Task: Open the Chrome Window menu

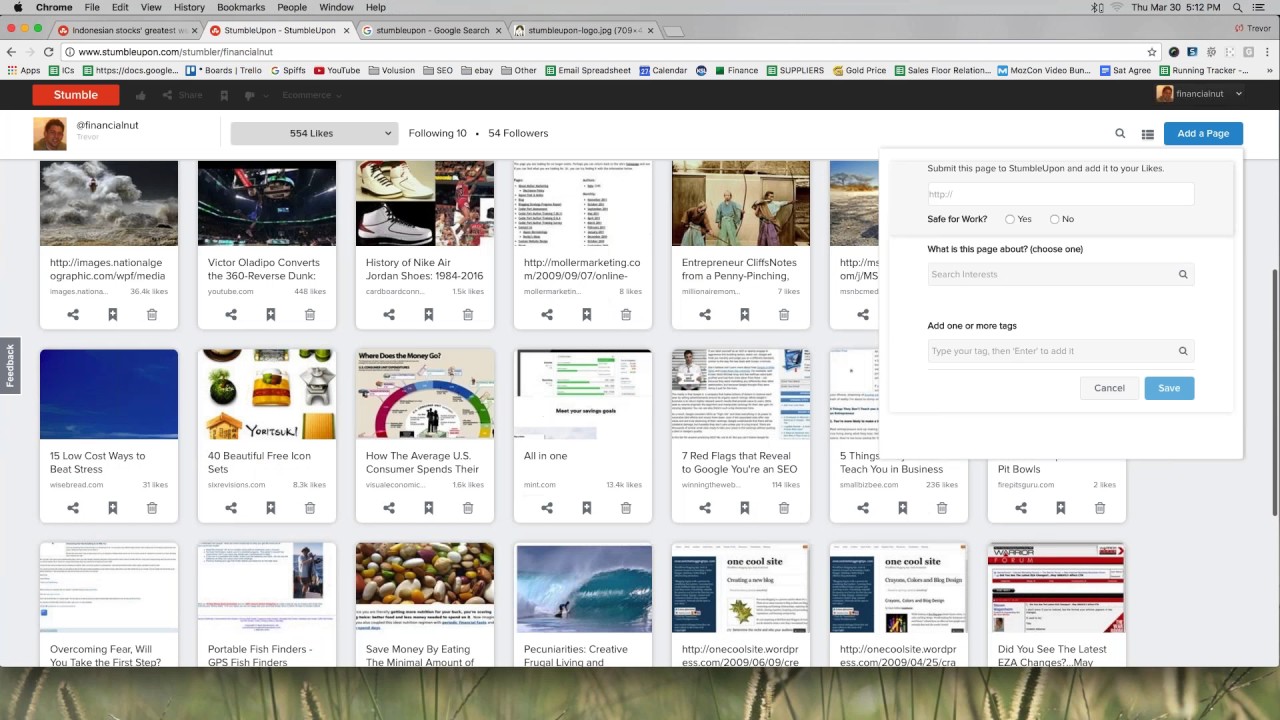Action: tap(336, 7)
